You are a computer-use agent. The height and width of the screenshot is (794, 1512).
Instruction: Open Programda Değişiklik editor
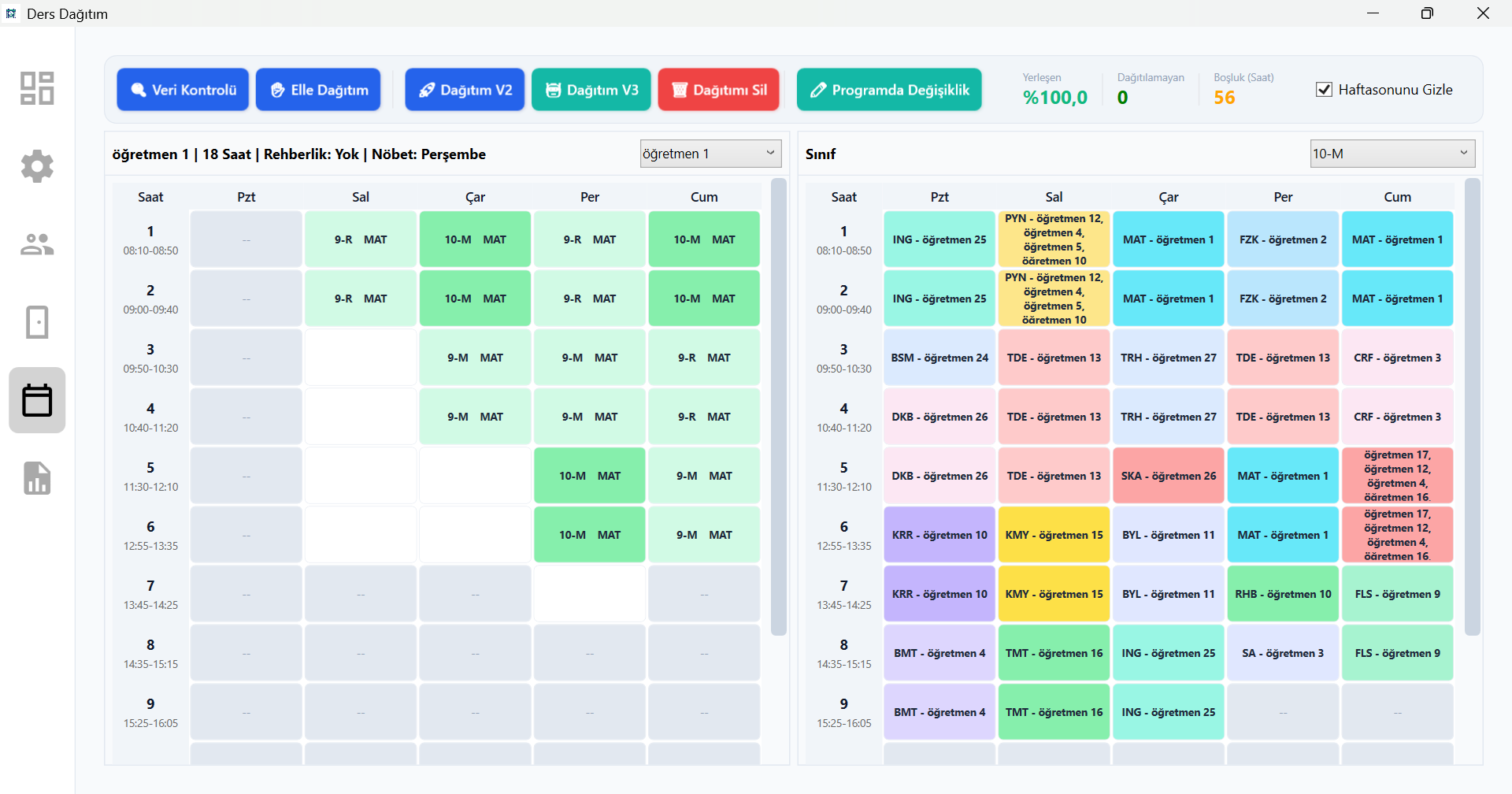(889, 90)
